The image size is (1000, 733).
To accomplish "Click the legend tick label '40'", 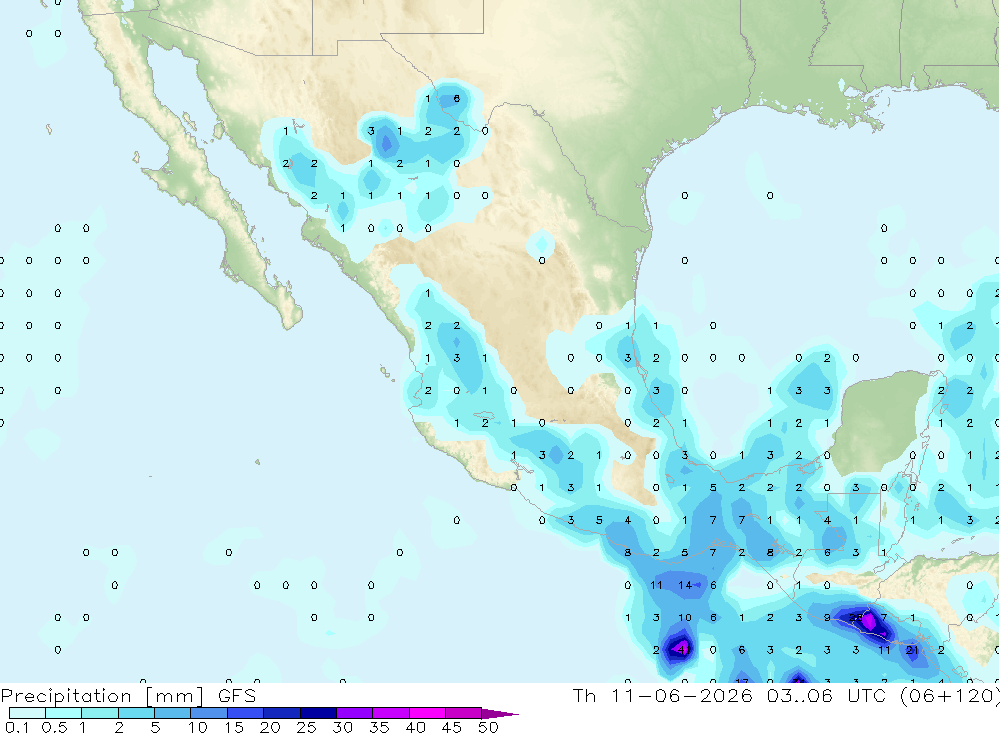I will pyautogui.click(x=415, y=727).
